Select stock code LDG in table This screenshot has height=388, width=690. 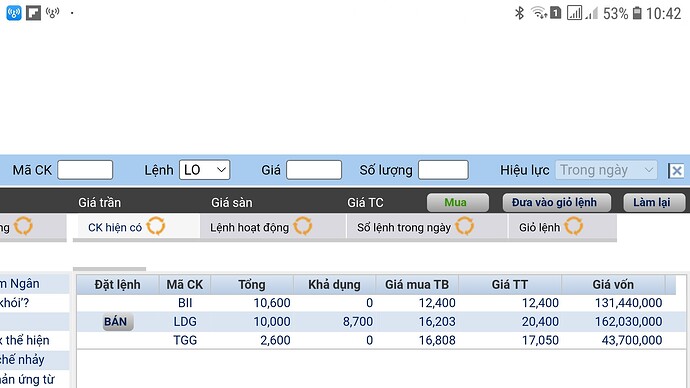point(185,322)
